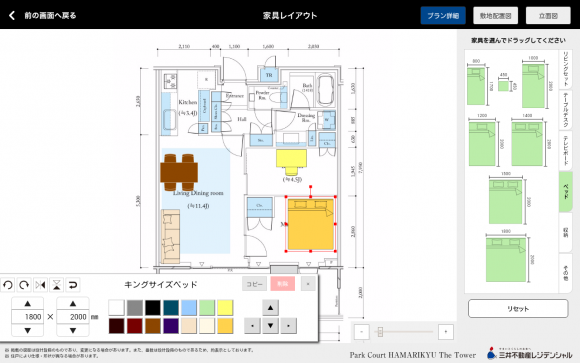The height and width of the screenshot is (363, 580).
Task: Pick the dark red color swatch
Action: pos(135,326)
